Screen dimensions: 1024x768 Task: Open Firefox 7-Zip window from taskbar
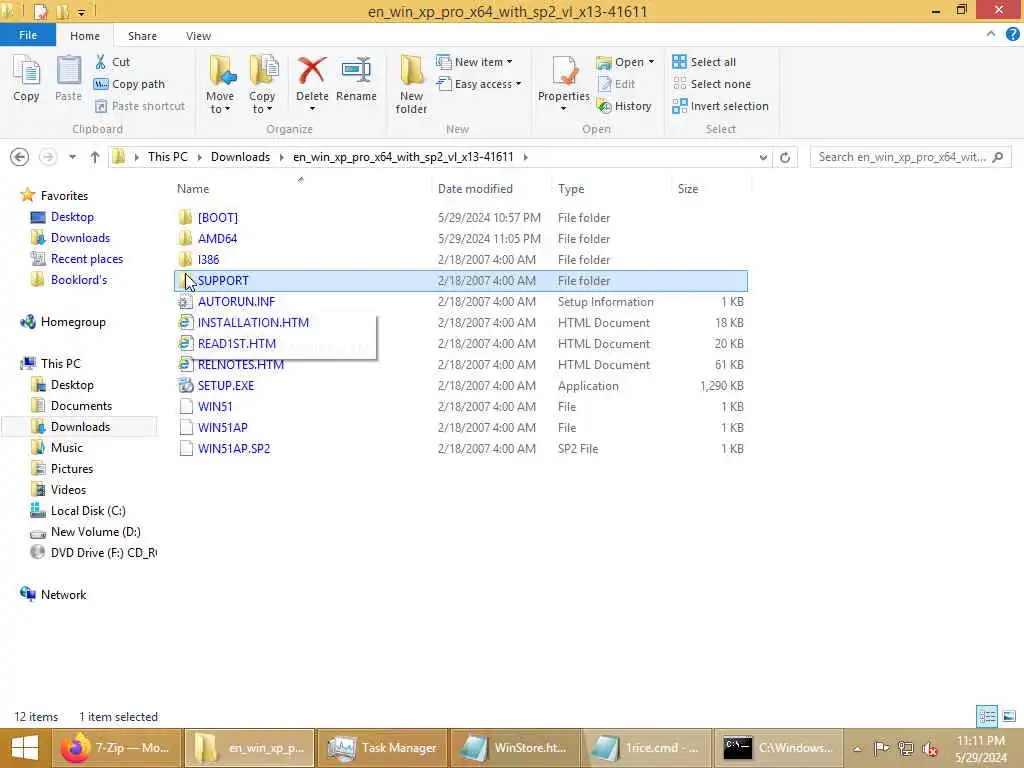[x=116, y=748]
